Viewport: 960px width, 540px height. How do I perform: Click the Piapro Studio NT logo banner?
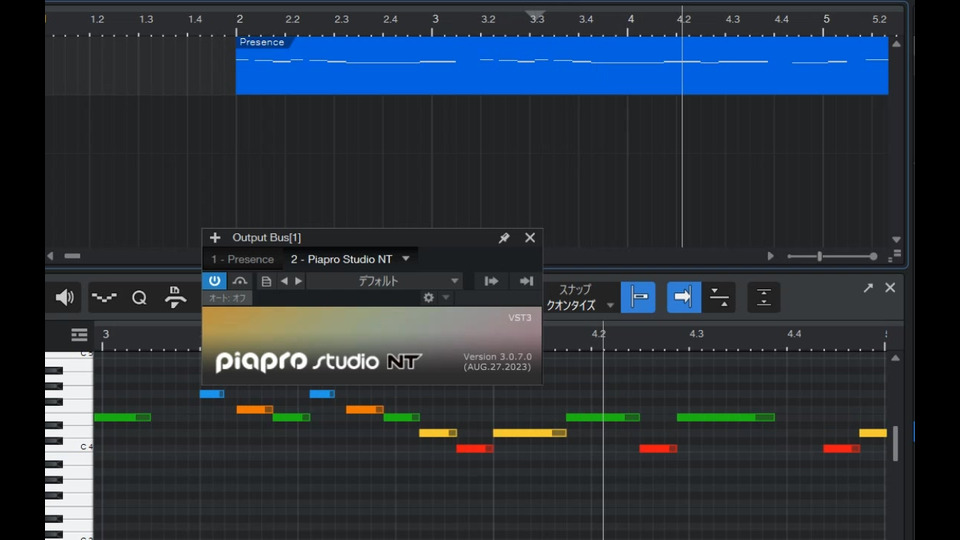[x=372, y=346]
